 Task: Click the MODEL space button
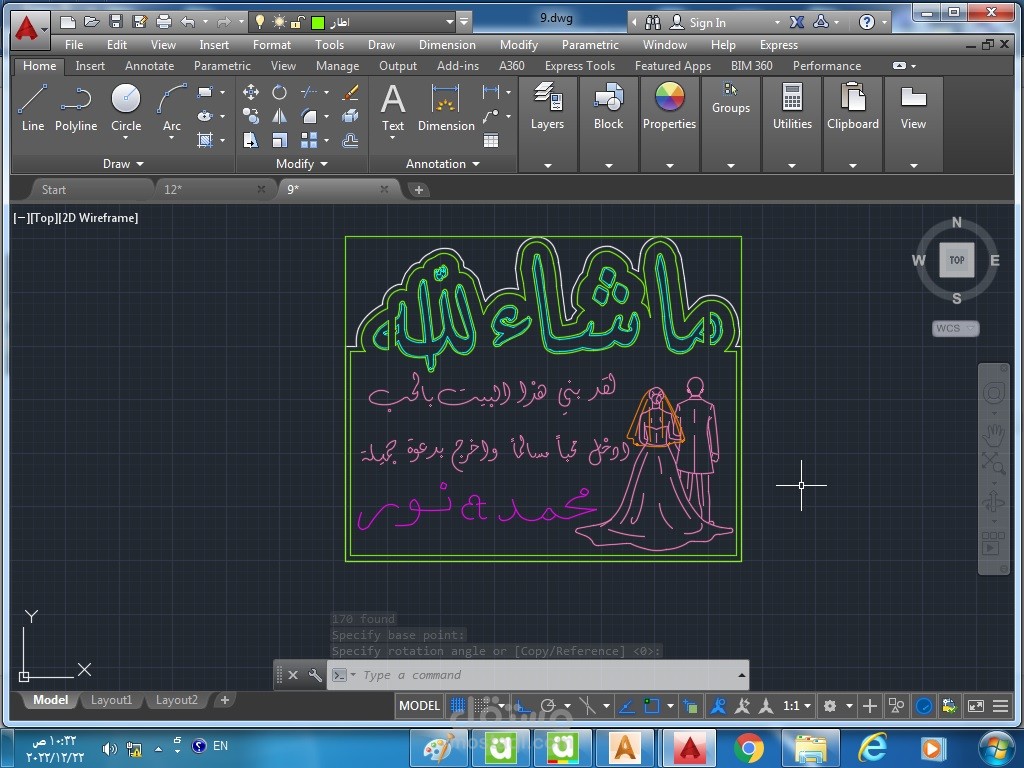(x=419, y=705)
